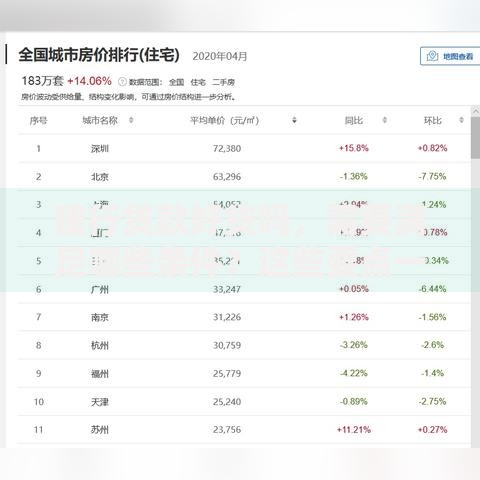Select the 苏州 city name
The width and height of the screenshot is (480, 480).
[x=100, y=430]
